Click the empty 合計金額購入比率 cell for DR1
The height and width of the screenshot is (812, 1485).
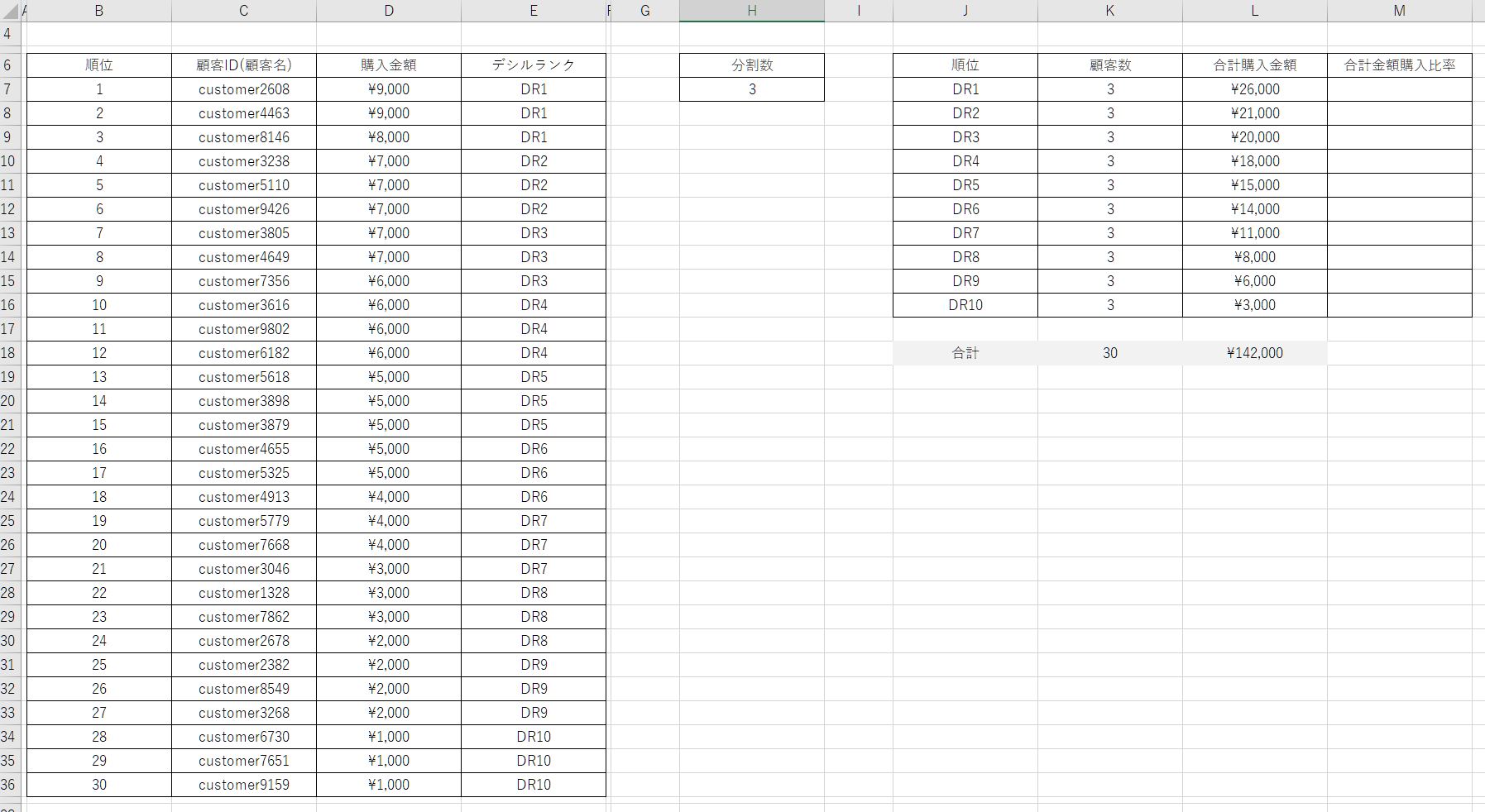tap(1399, 89)
